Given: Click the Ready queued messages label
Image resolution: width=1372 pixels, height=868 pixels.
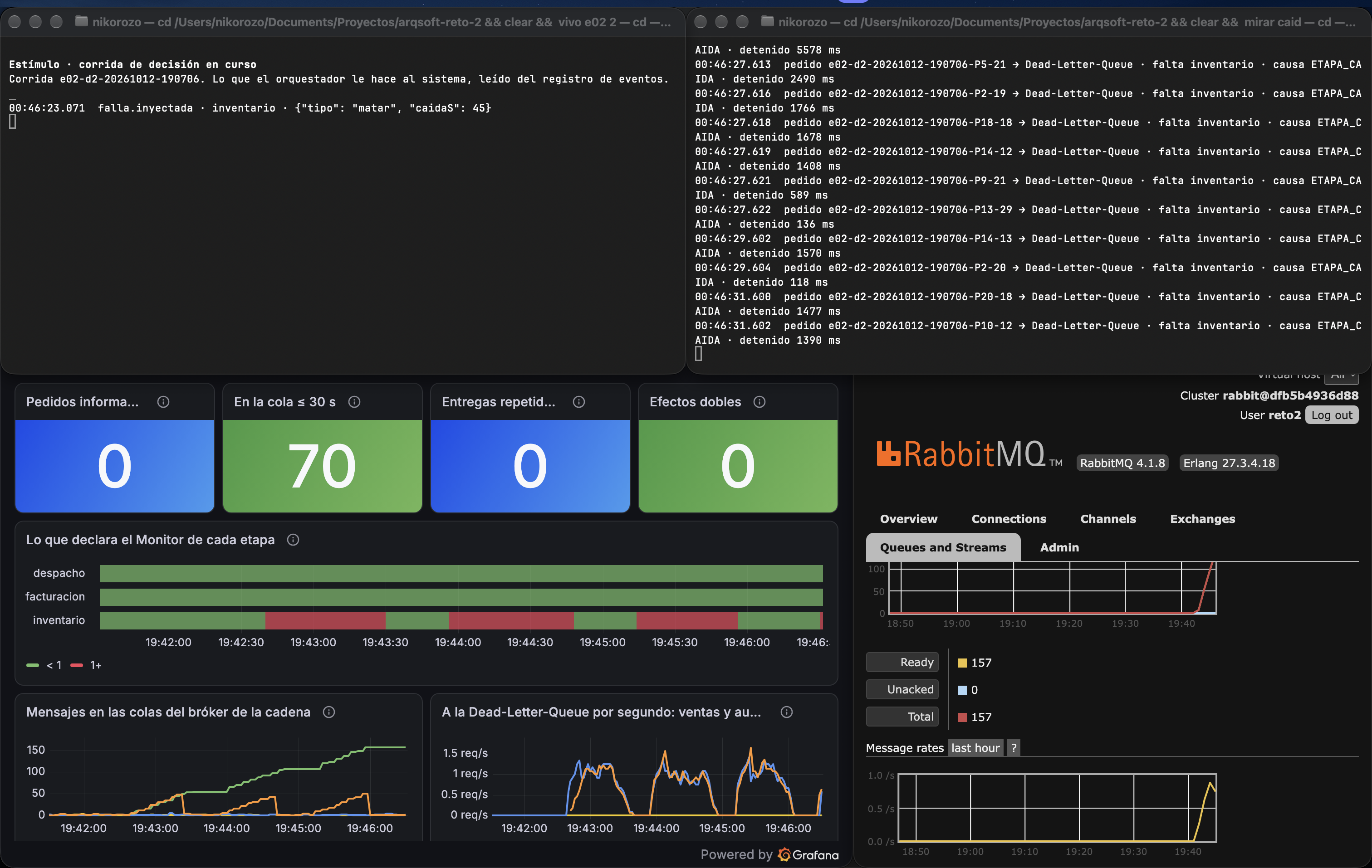Looking at the screenshot, I should pos(902,663).
